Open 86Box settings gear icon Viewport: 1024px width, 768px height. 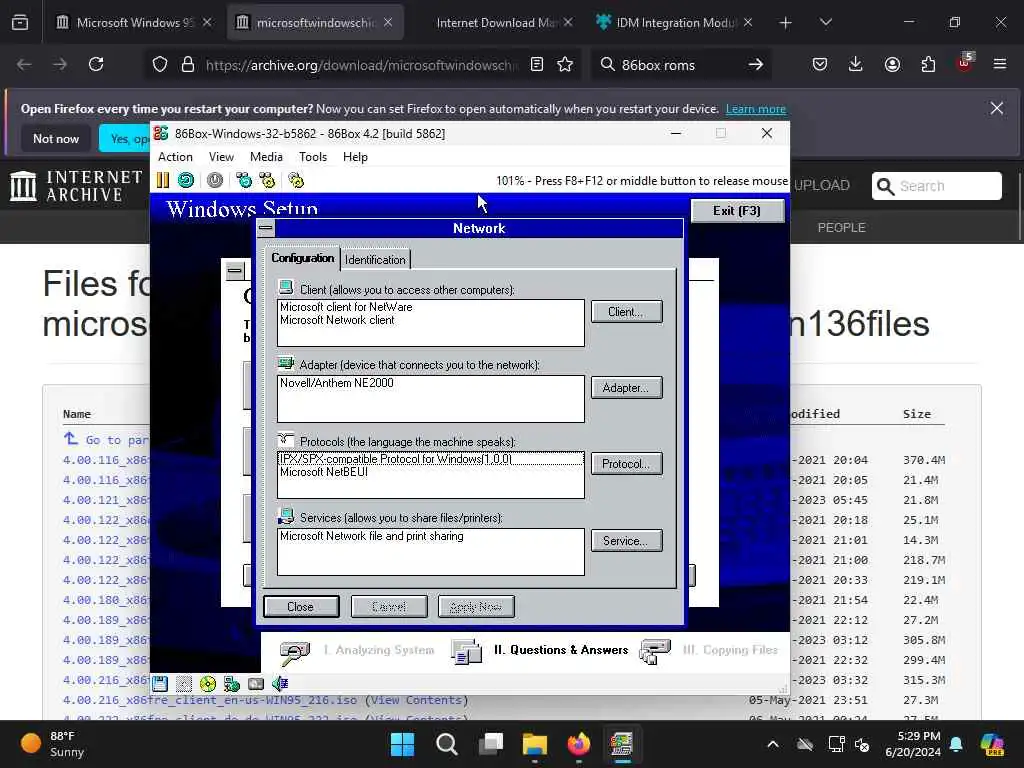tap(296, 180)
